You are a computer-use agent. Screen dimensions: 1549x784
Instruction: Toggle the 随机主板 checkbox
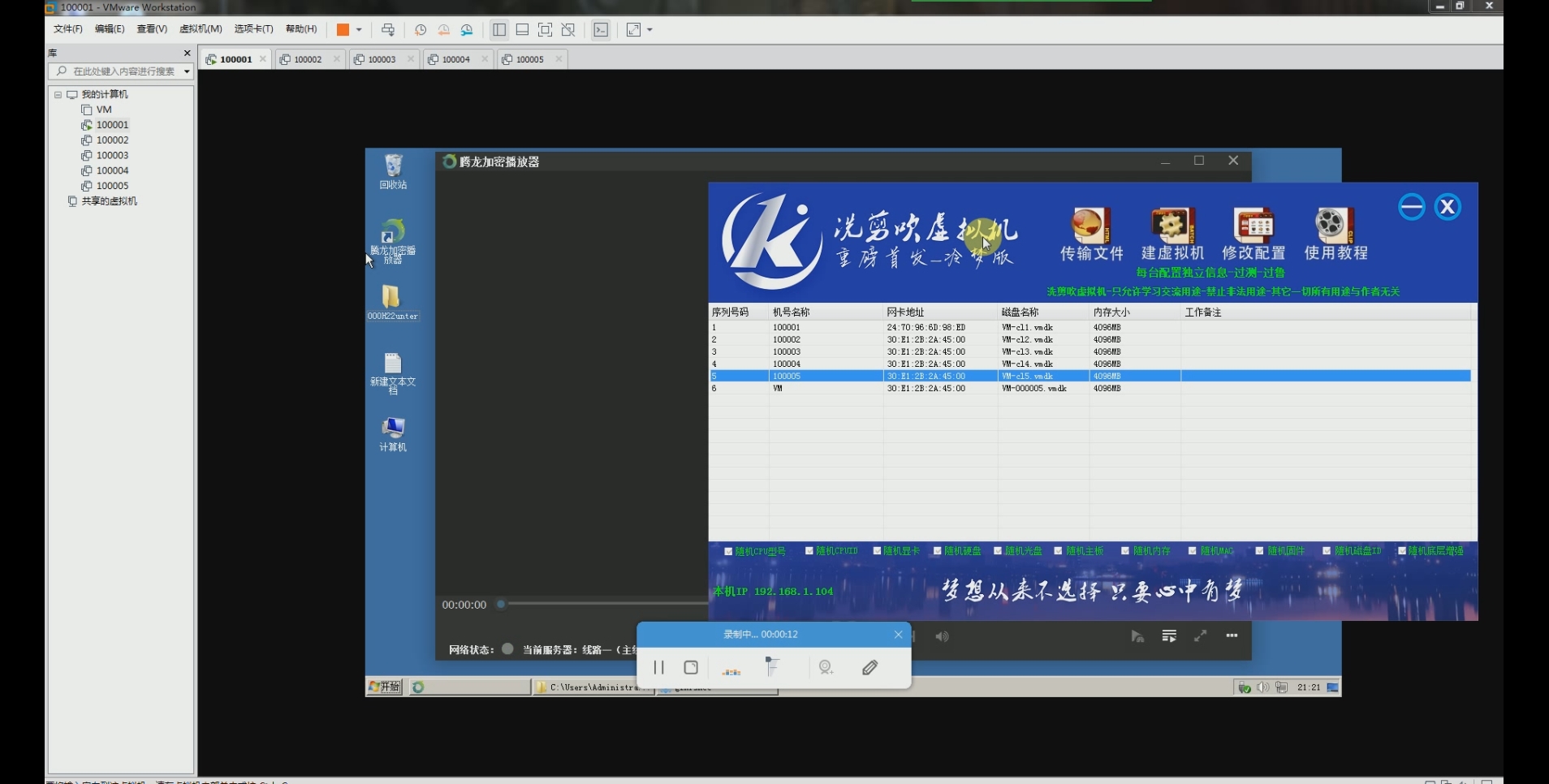tap(1059, 551)
